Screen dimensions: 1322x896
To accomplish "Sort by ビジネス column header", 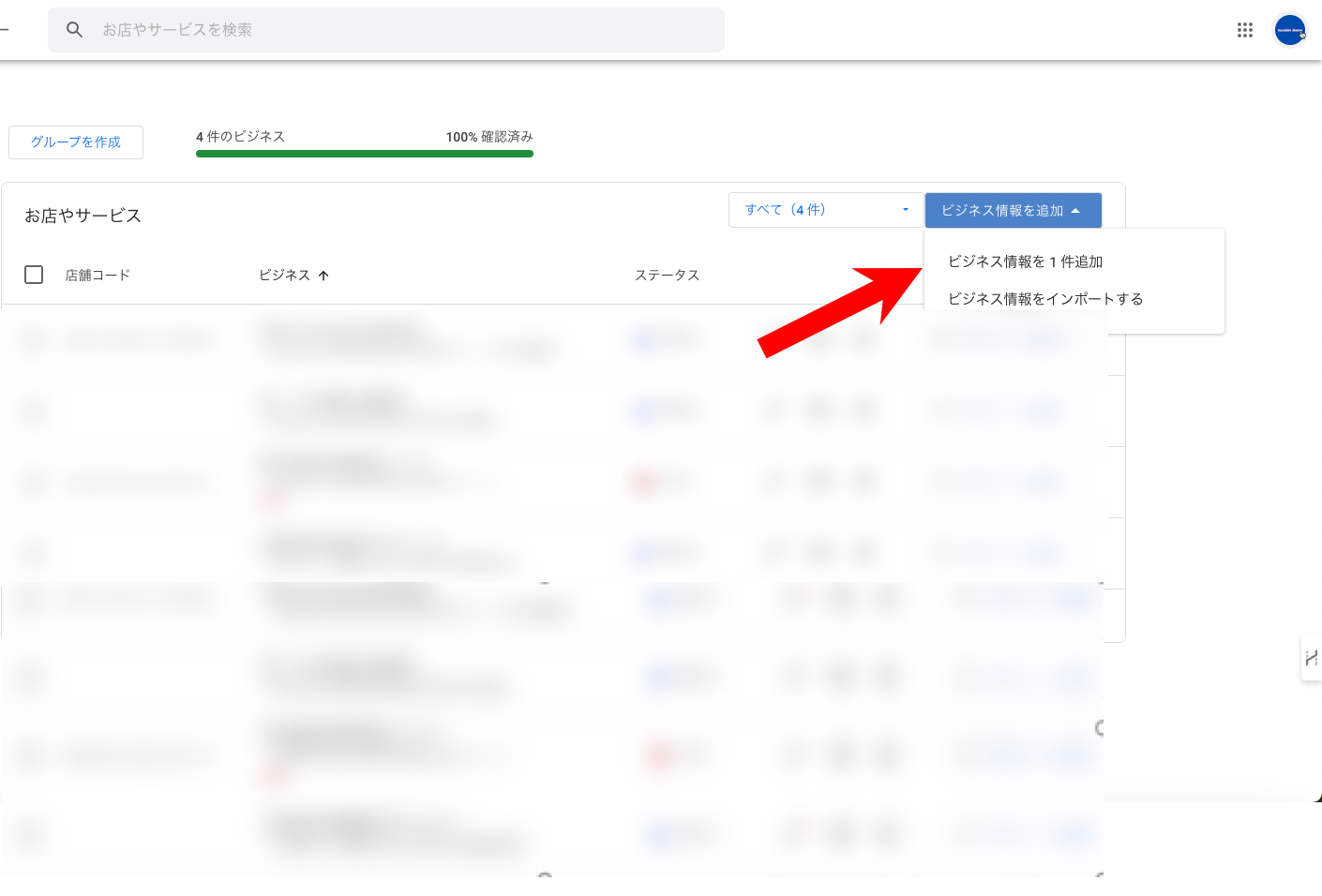I will tap(284, 275).
